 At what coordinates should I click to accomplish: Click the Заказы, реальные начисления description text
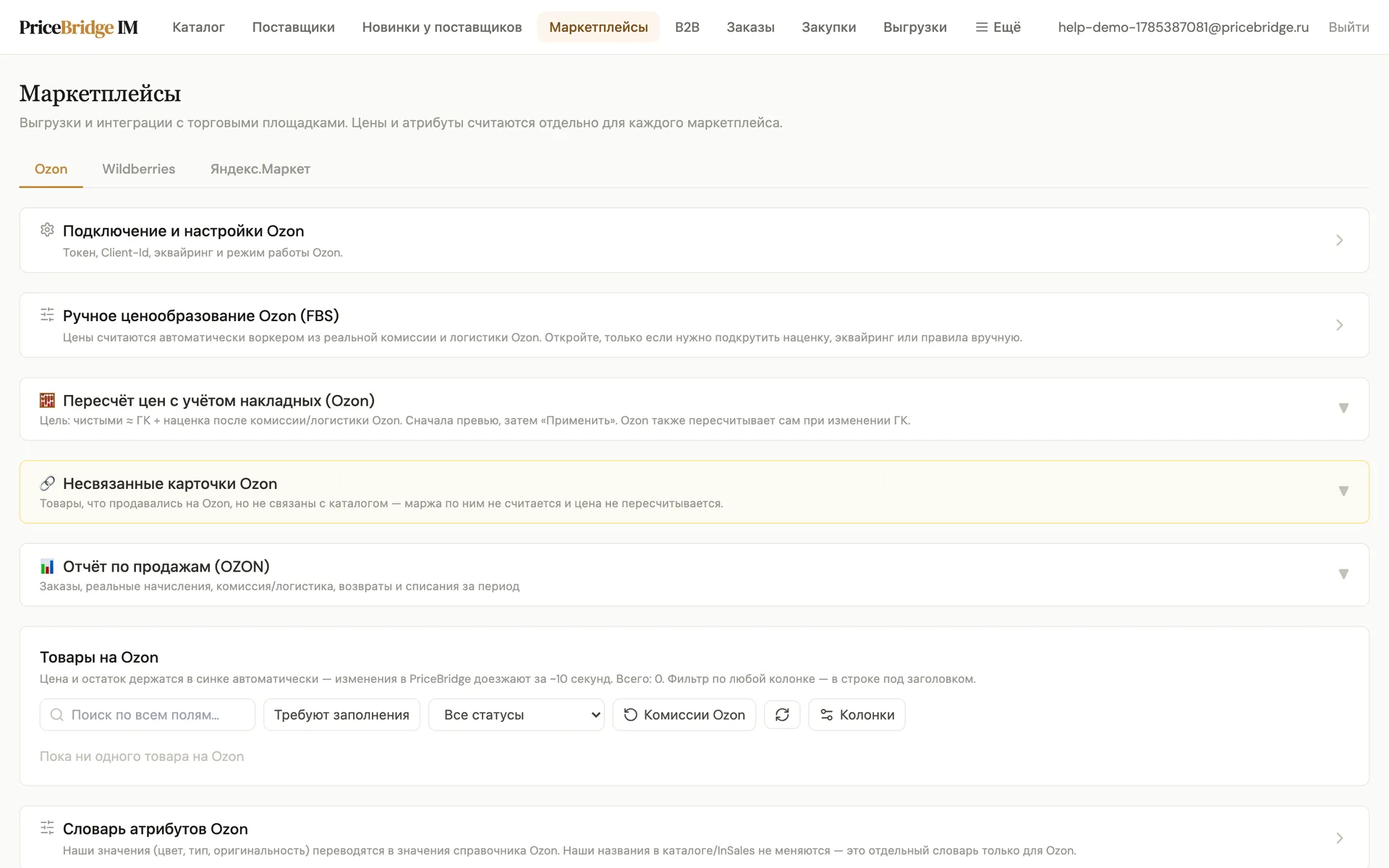(279, 586)
